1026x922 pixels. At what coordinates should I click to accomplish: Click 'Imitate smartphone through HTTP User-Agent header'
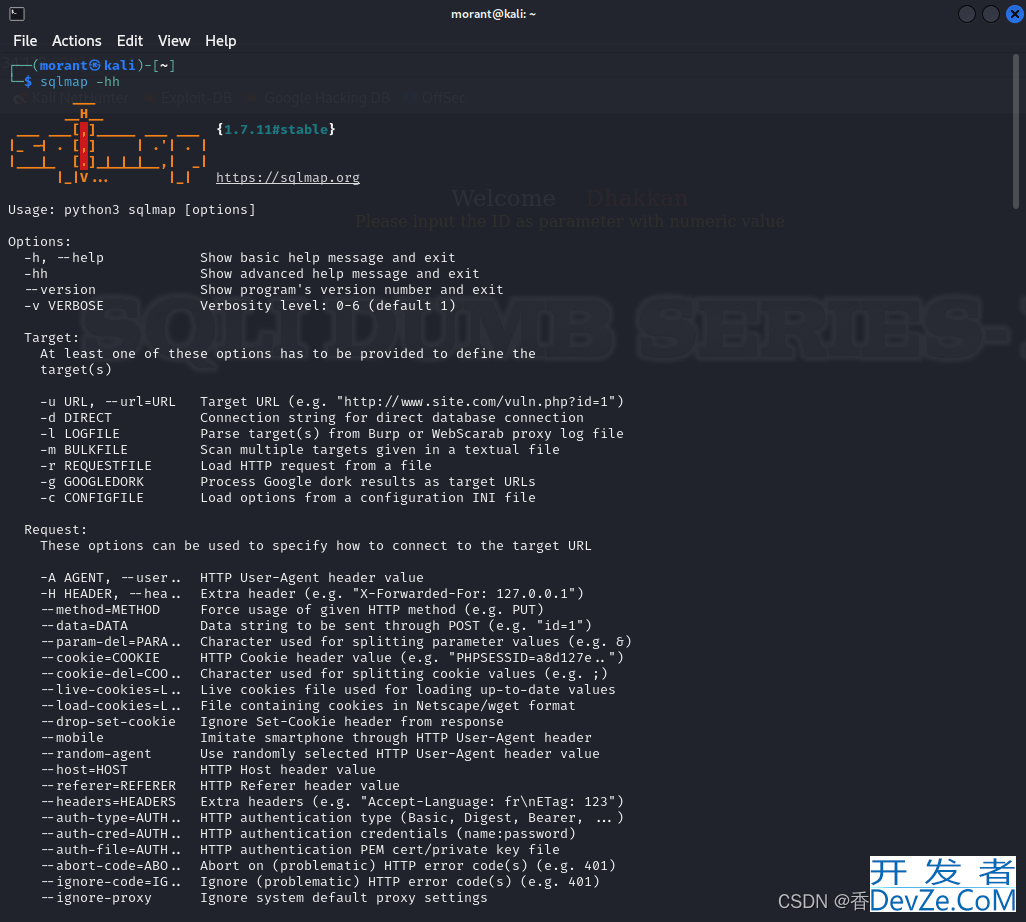pyautogui.click(x=396, y=737)
